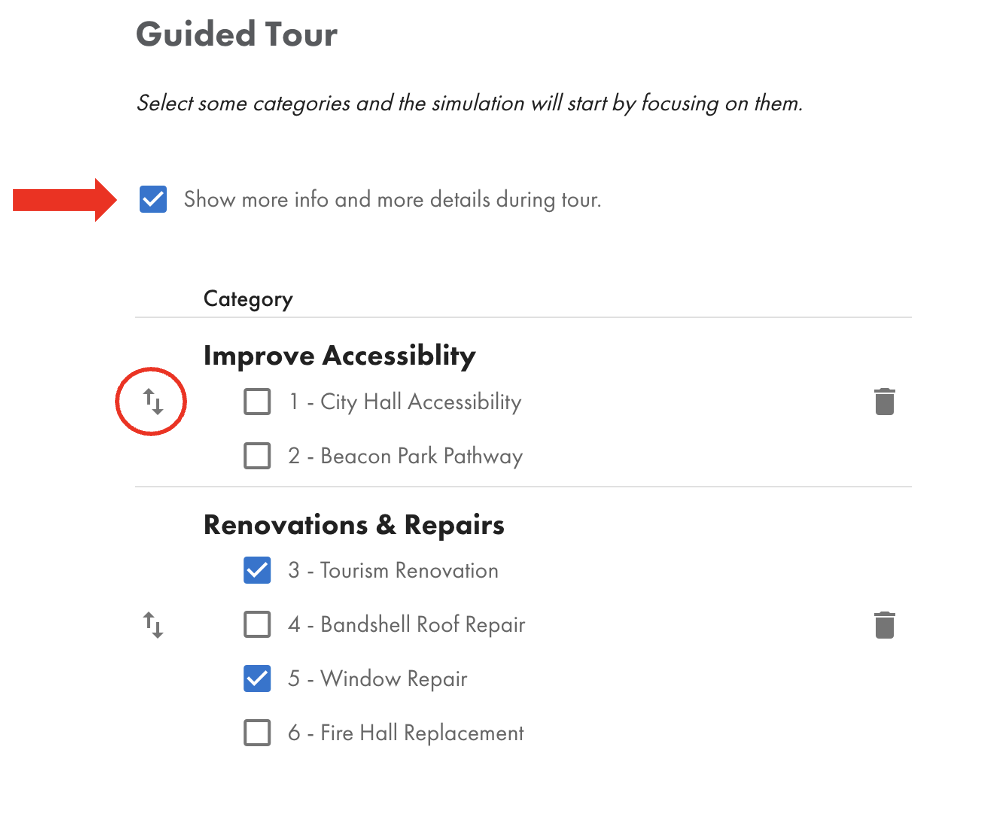Delete the Improve Accessibility category with trash icon
The image size is (990, 814).
[885, 402]
